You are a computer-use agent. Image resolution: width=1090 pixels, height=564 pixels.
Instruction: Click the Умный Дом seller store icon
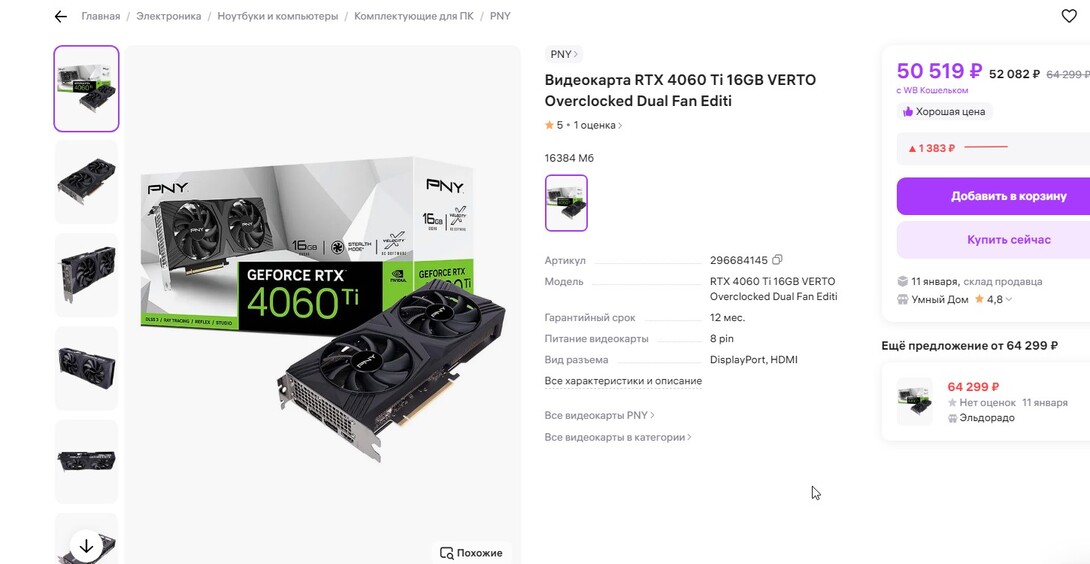point(903,299)
